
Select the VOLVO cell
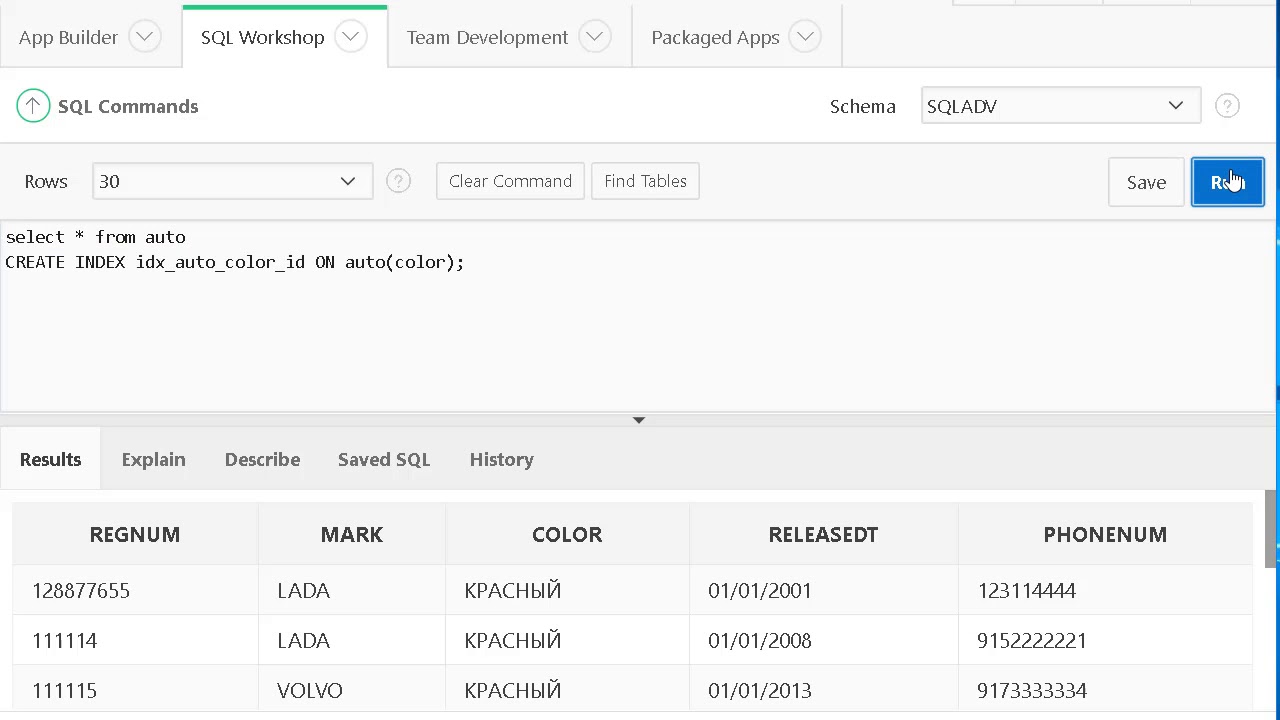point(352,690)
